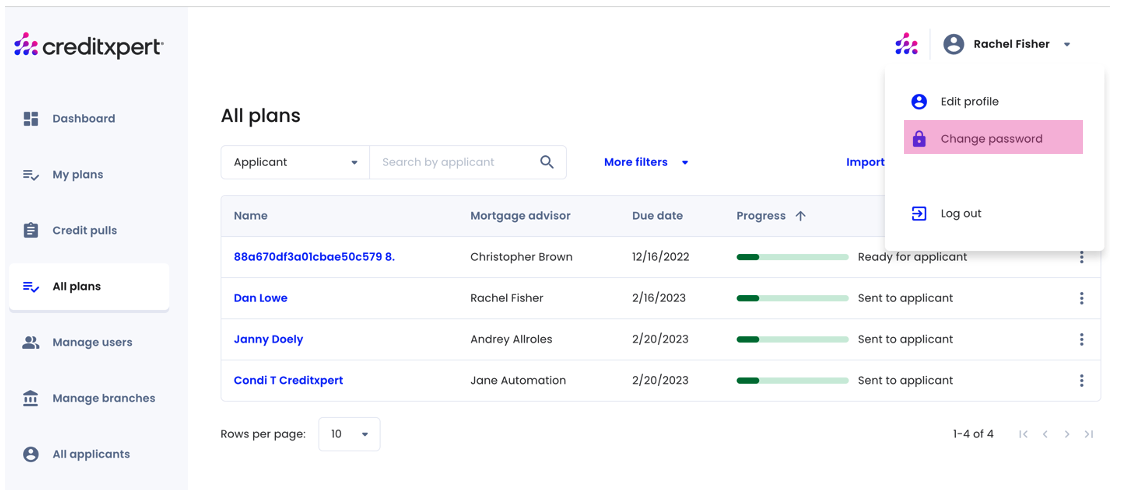This screenshot has height=490, width=1125.
Task: Click the Due date column header
Action: [657, 216]
